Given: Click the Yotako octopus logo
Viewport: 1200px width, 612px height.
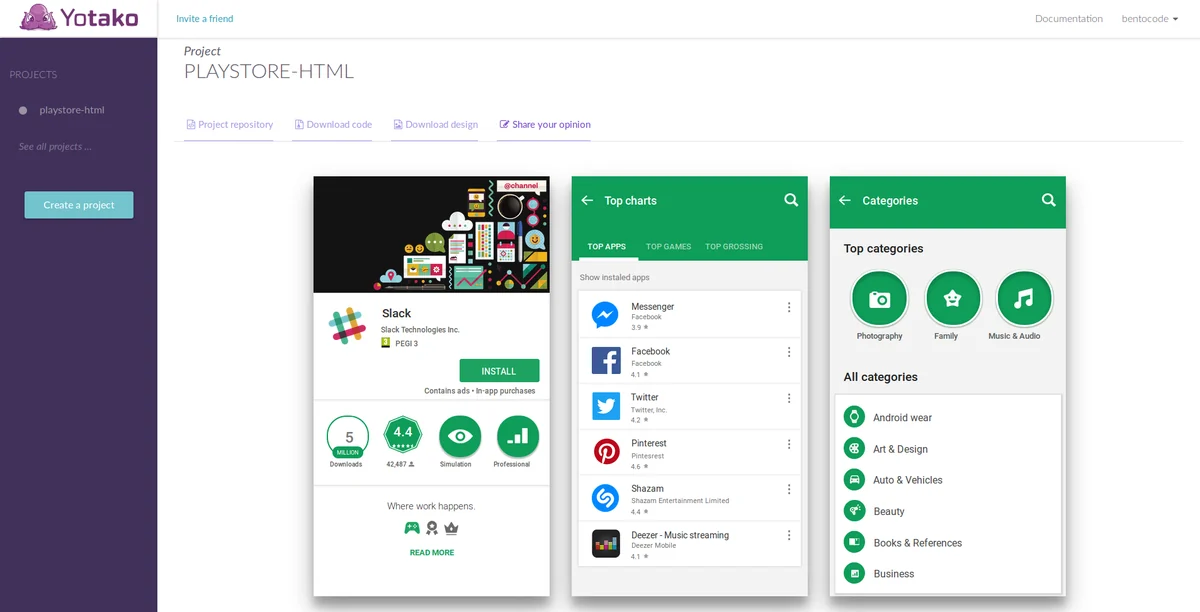Looking at the screenshot, I should (x=37, y=18).
